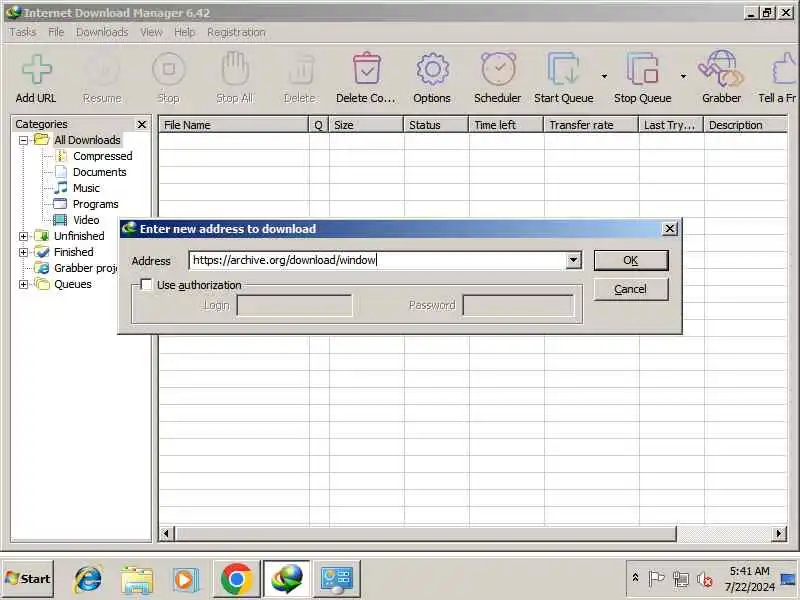Viewport: 800px width, 600px height.
Task: Expand the Unfinished tree node
Action: click(23, 236)
